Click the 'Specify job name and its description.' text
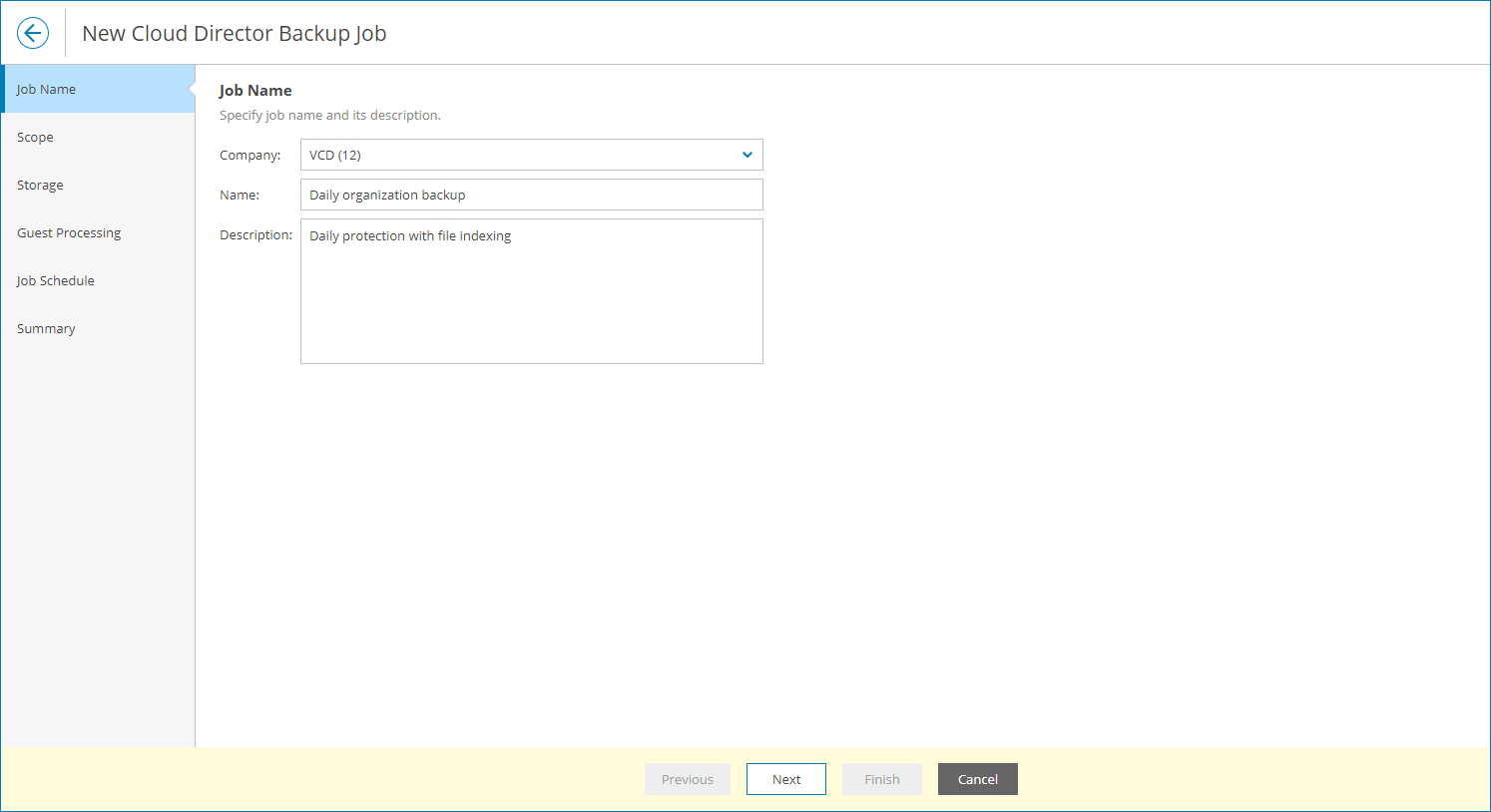 click(x=330, y=115)
